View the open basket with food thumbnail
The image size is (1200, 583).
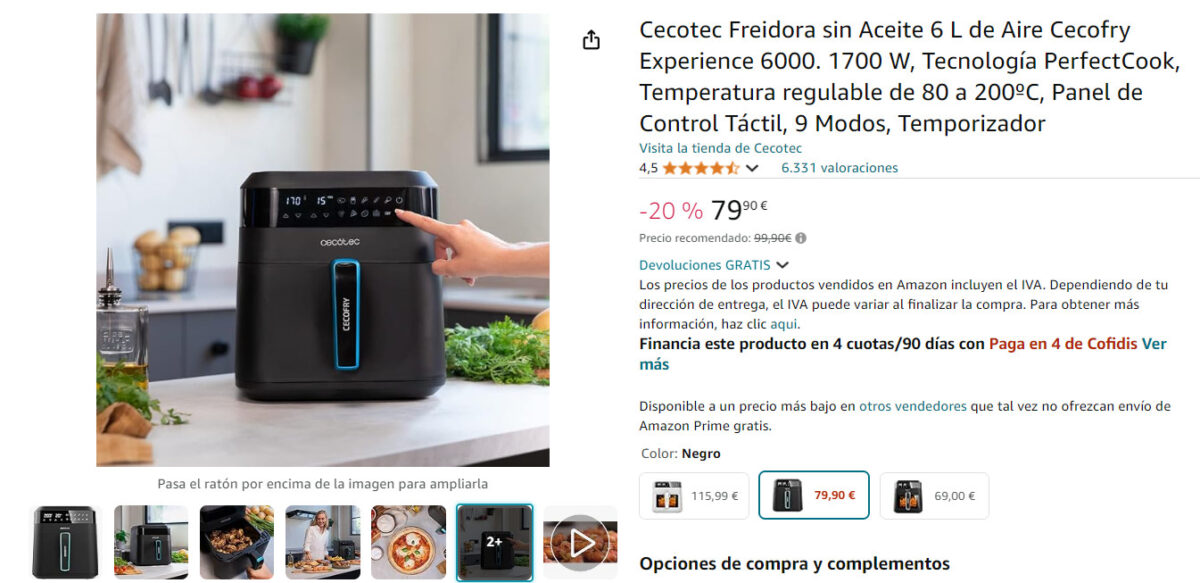[x=237, y=543]
